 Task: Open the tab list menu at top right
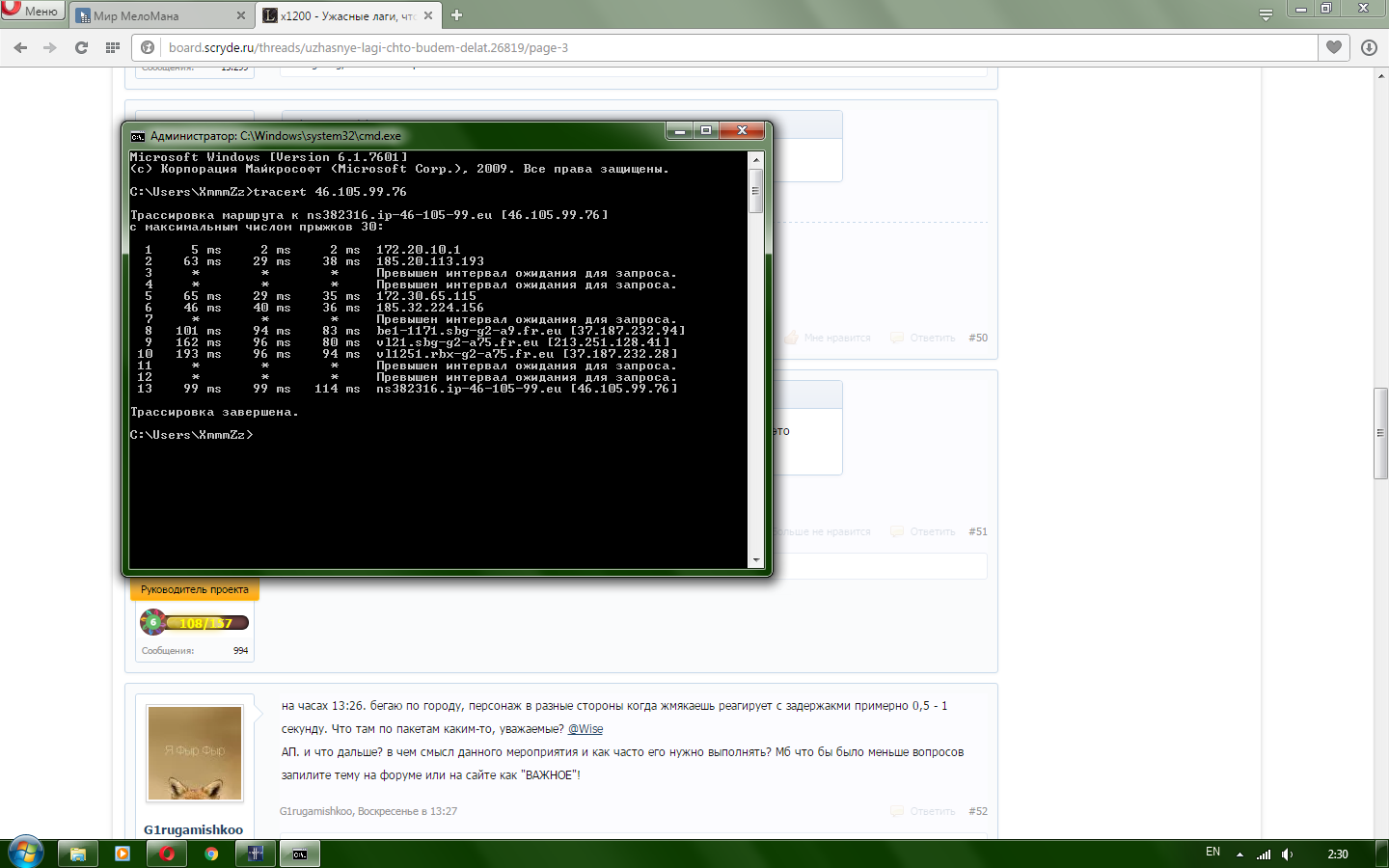[x=1266, y=14]
